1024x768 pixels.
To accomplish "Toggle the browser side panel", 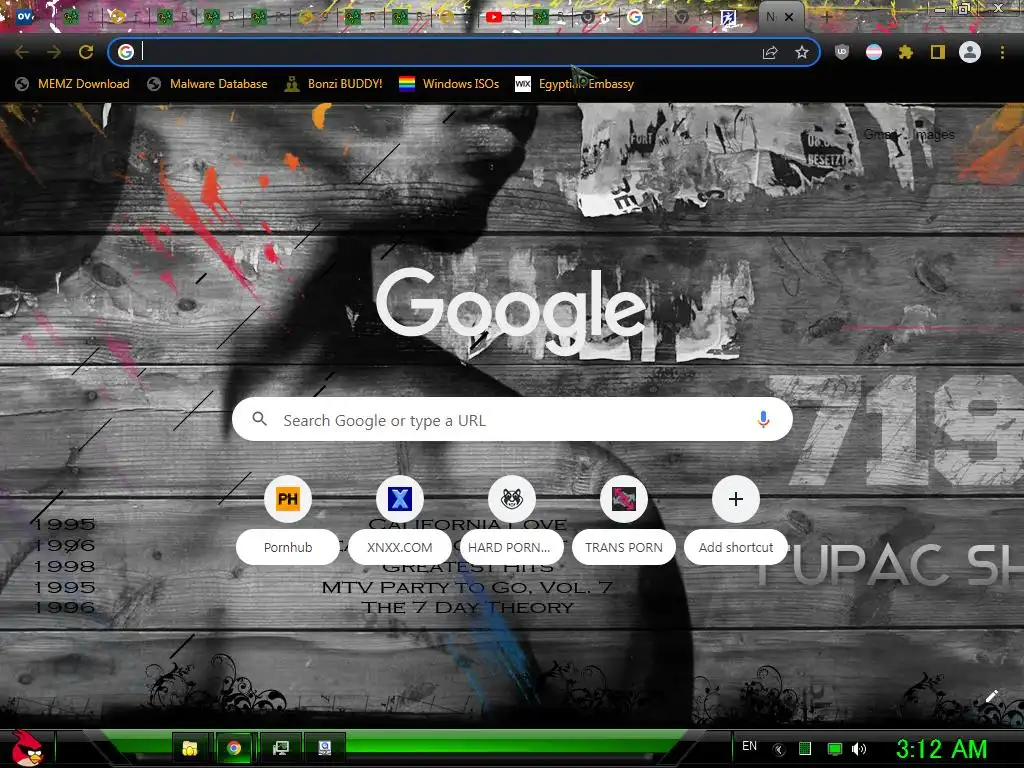I will click(938, 52).
